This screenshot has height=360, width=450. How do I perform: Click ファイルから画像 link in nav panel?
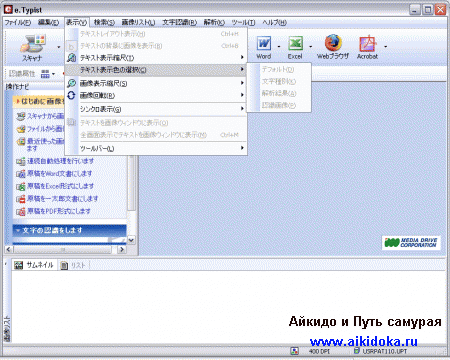coord(45,129)
